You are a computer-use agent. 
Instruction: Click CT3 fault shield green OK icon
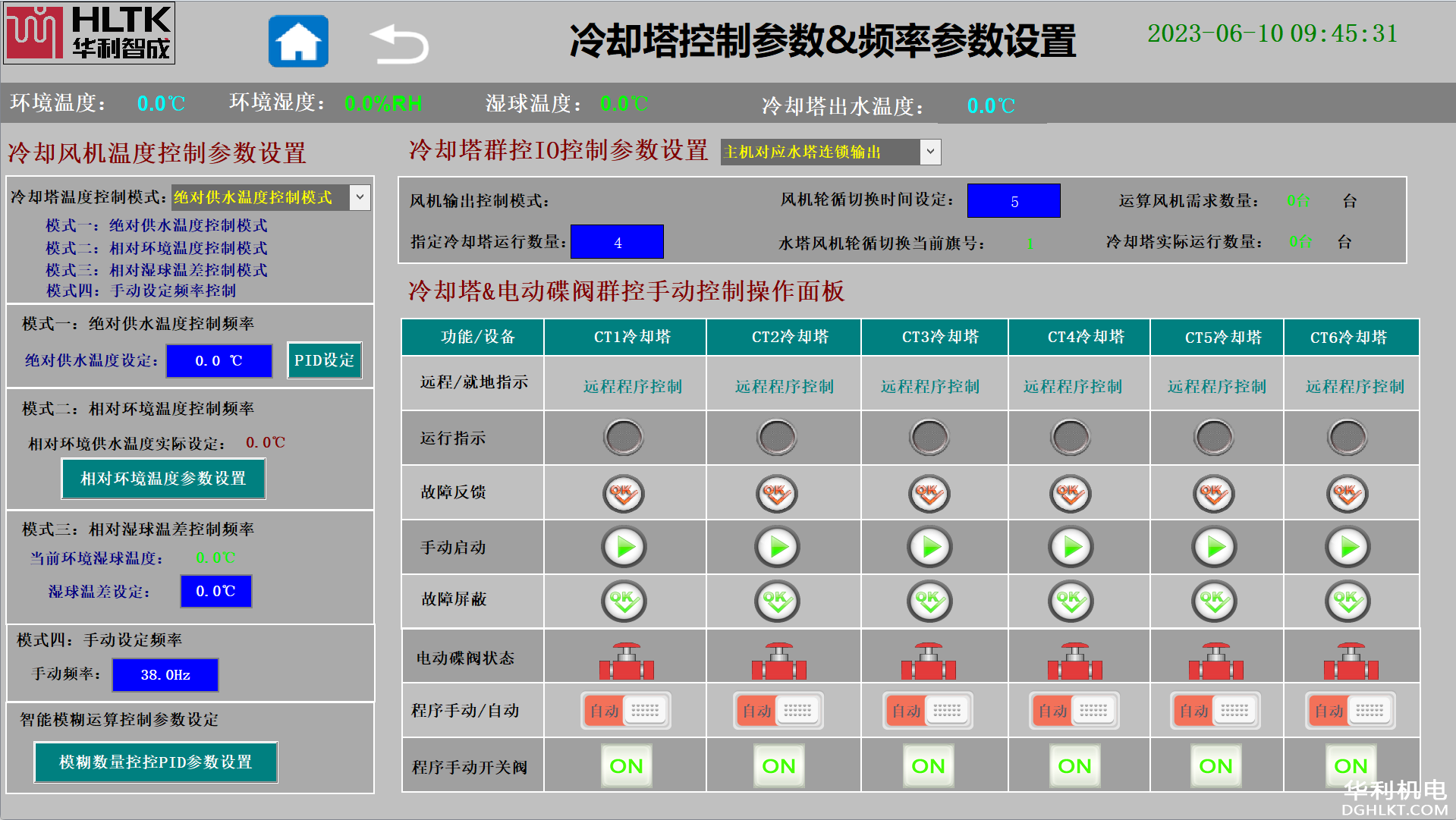point(929,601)
